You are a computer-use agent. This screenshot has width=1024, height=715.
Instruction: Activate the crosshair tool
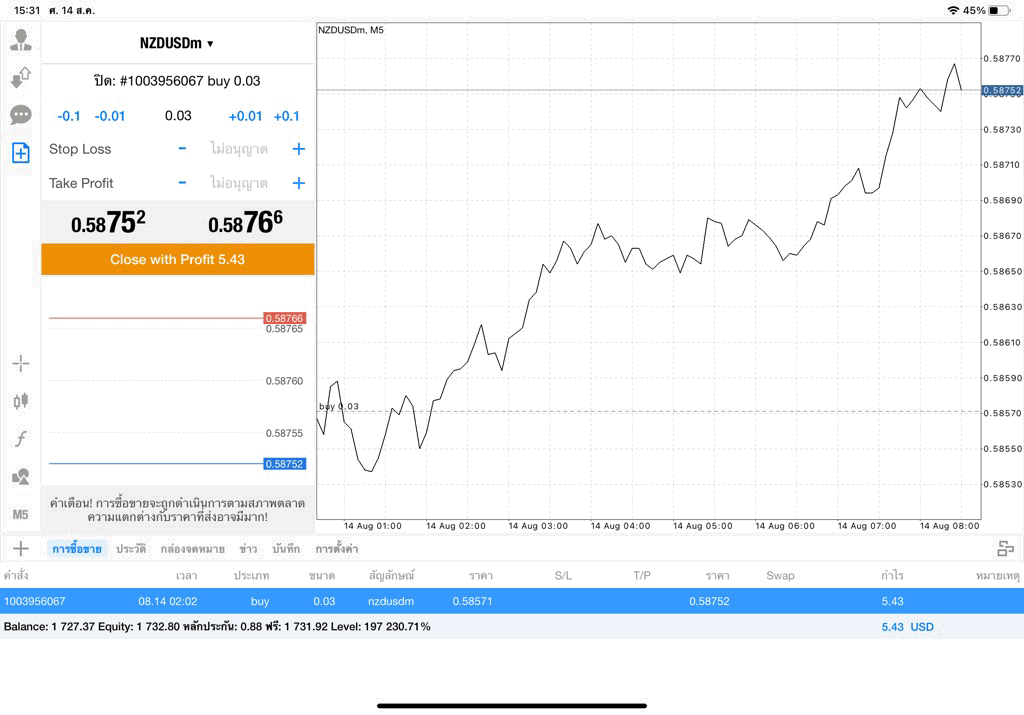(21, 364)
